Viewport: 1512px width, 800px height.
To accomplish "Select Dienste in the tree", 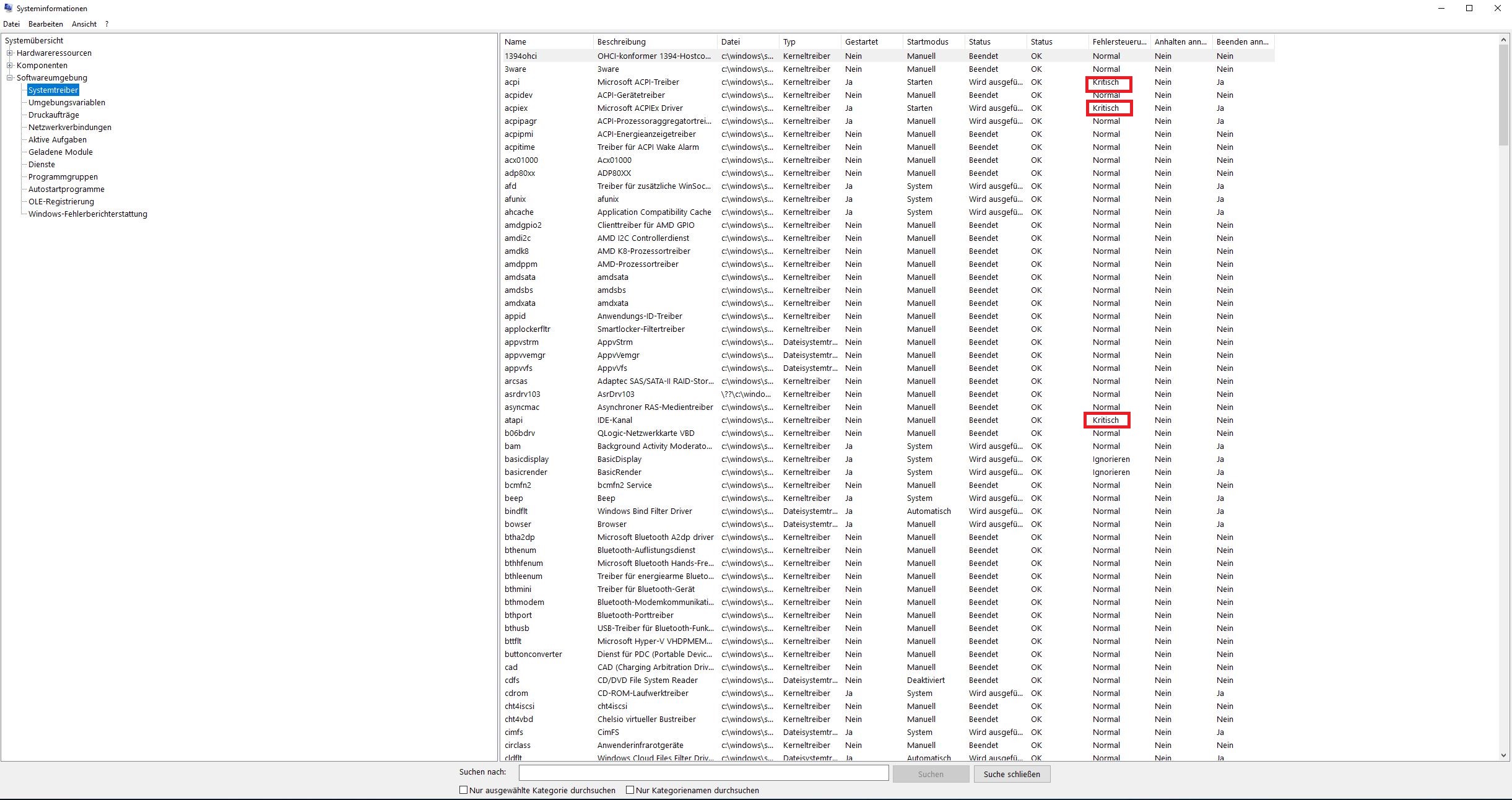I will (x=41, y=165).
